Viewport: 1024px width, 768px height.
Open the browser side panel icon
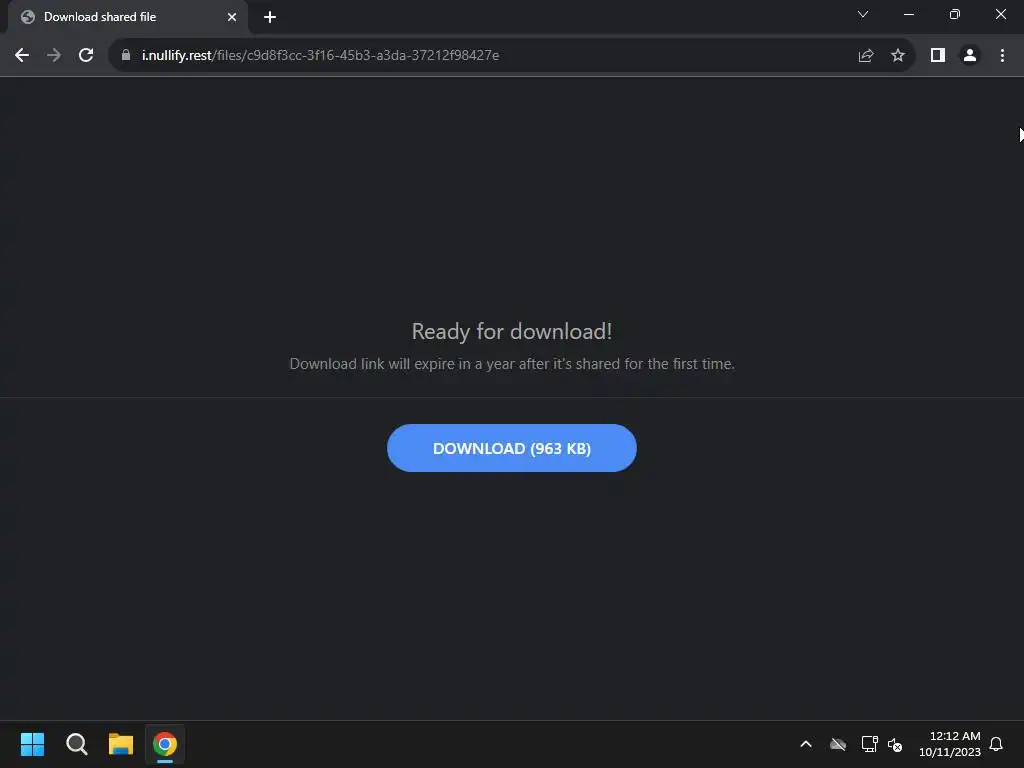[x=938, y=56]
